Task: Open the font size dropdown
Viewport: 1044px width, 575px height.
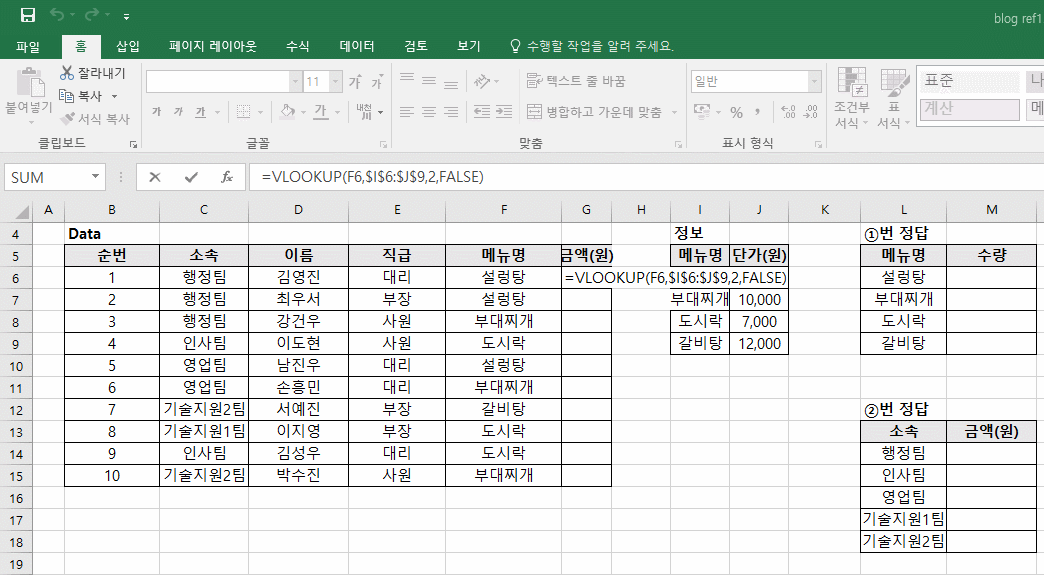Action: [336, 82]
